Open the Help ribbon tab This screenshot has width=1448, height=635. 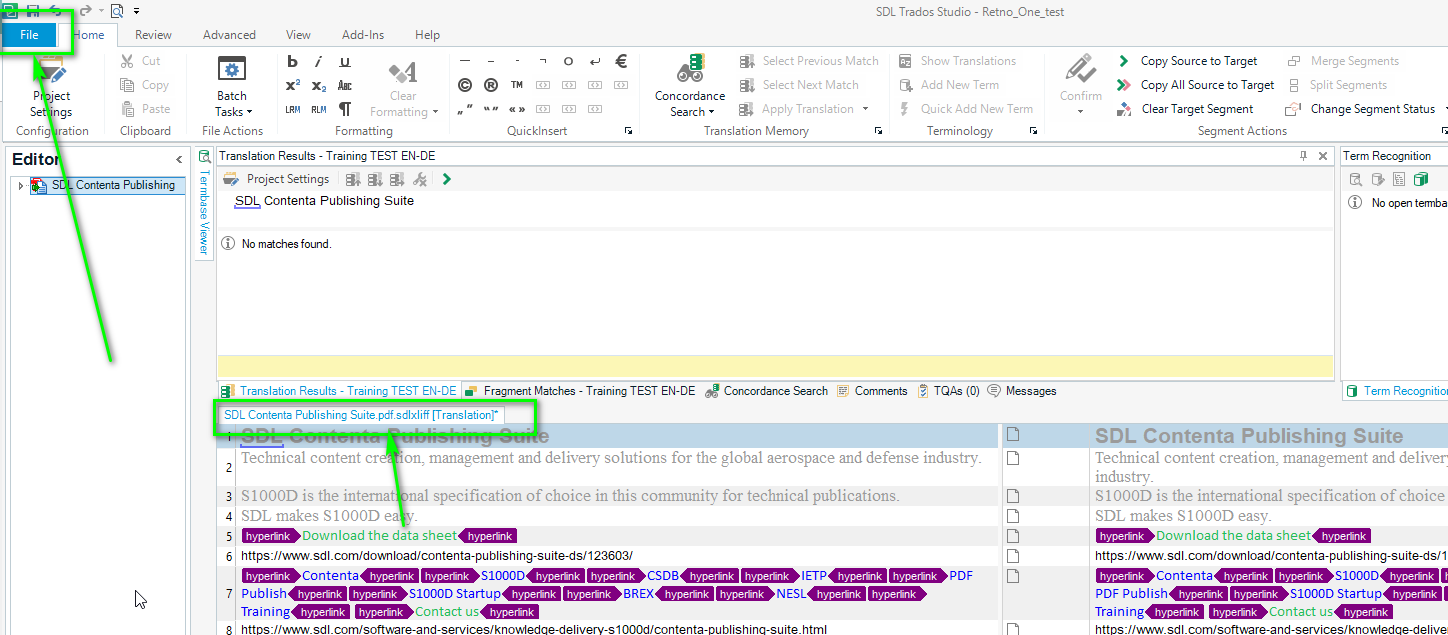point(427,35)
